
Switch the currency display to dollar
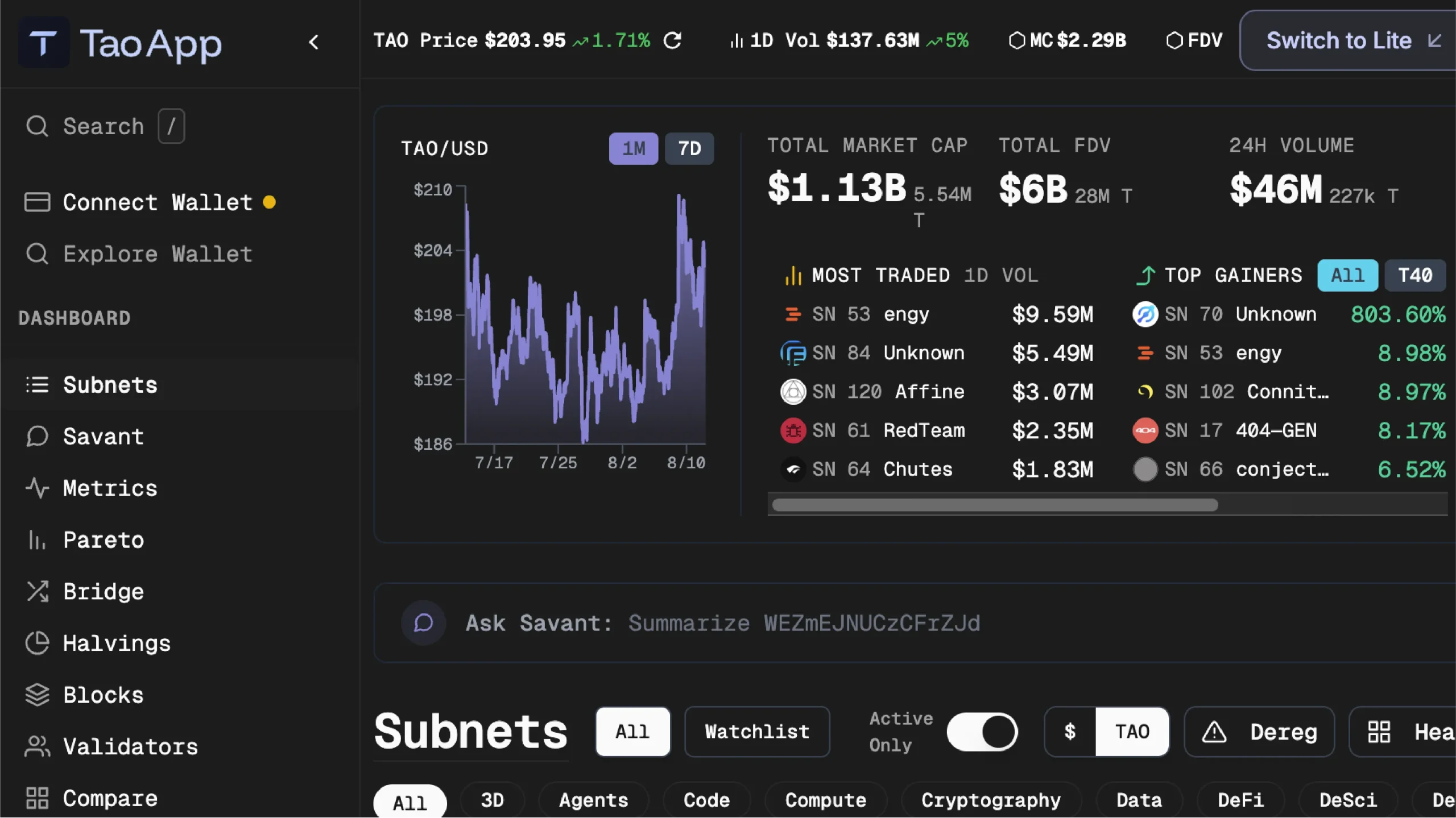(1070, 732)
